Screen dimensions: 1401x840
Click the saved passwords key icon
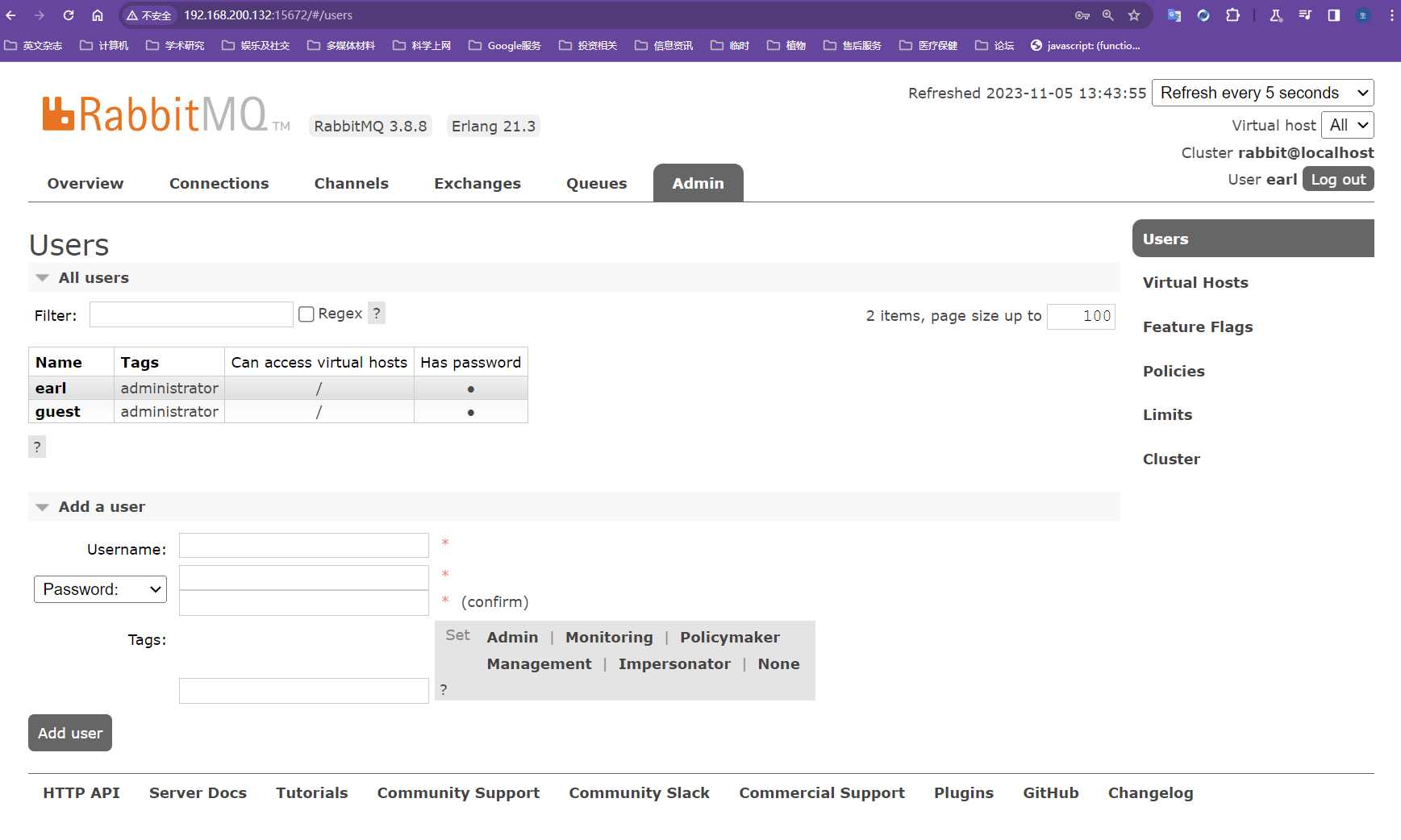(1082, 15)
